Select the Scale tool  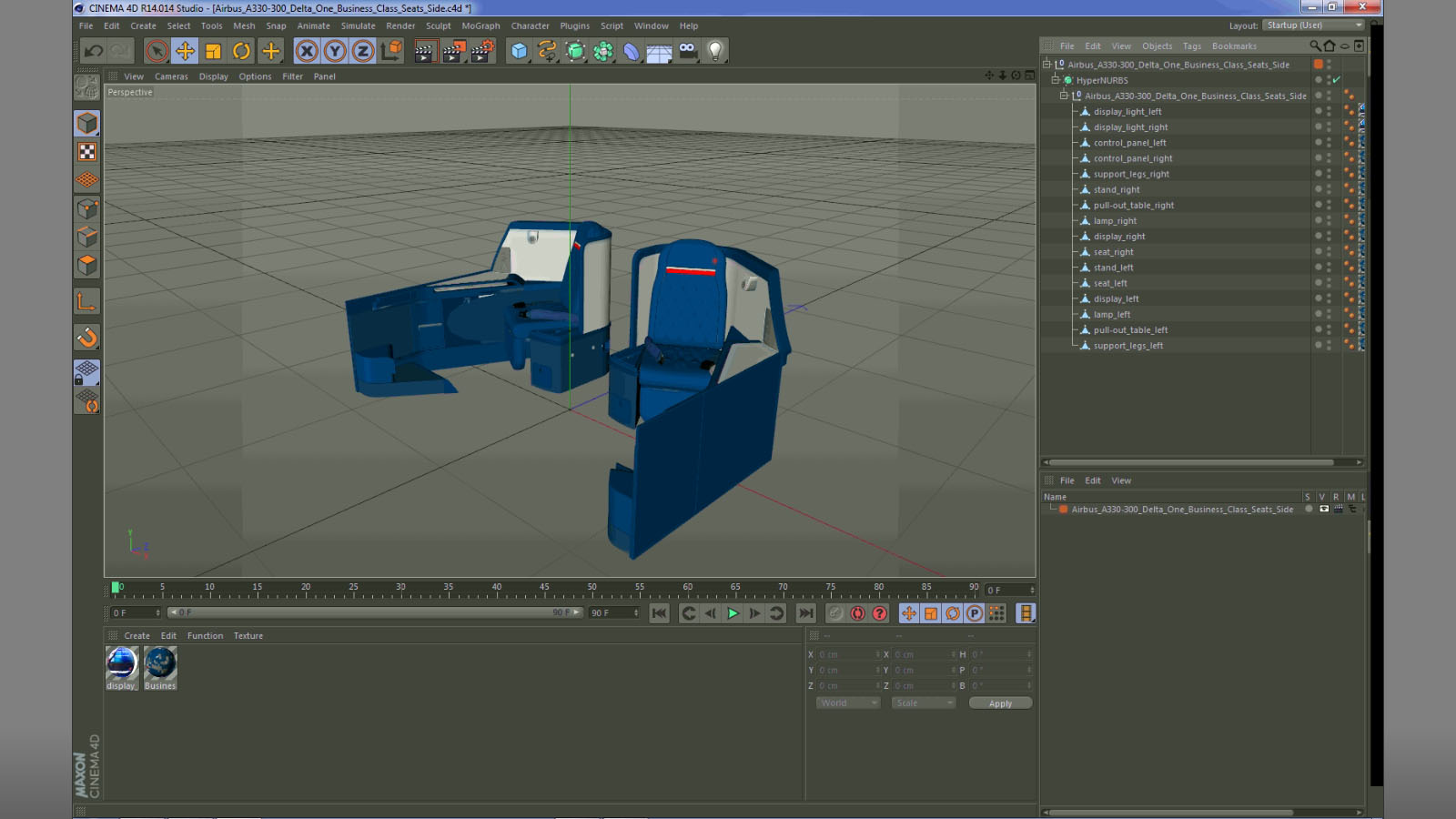213,51
